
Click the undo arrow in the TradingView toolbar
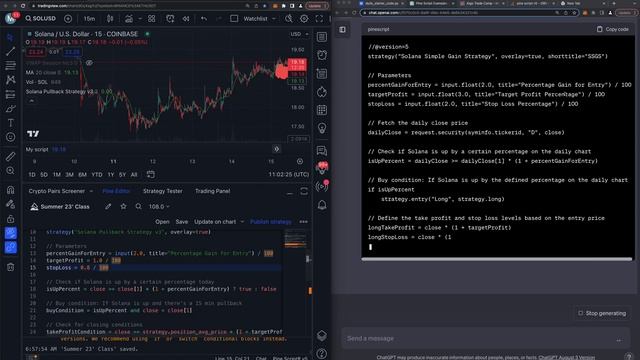(x=204, y=19)
